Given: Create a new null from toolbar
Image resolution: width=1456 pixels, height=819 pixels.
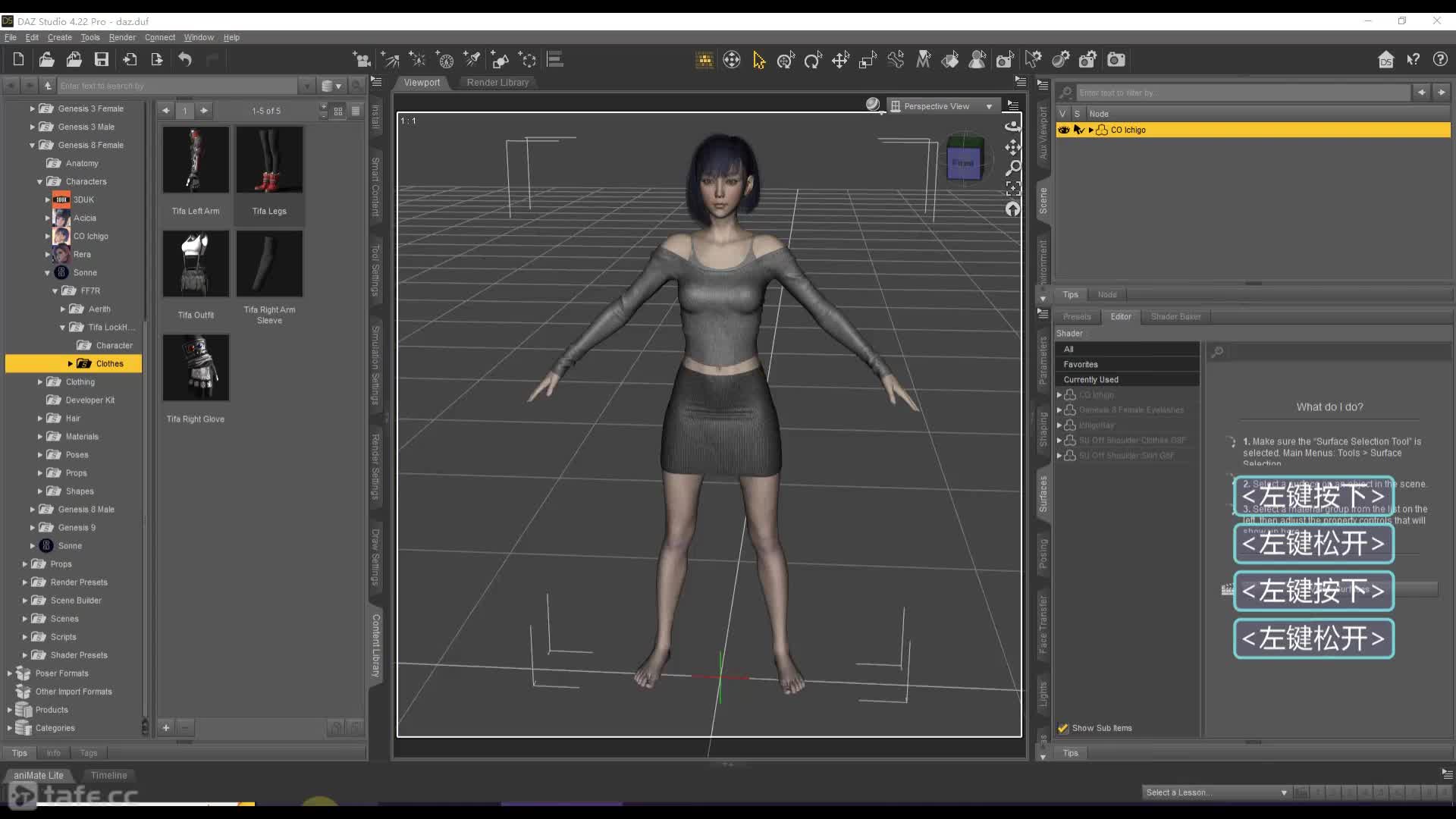Looking at the screenshot, I should point(527,59).
